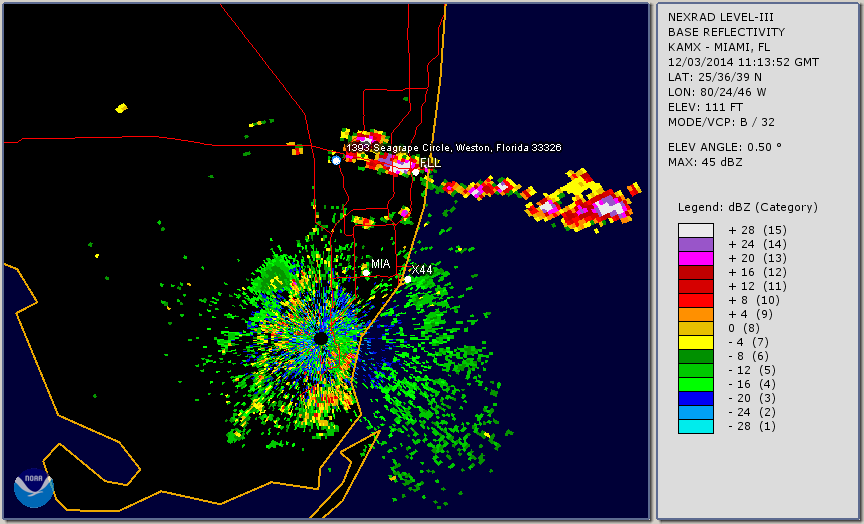Click the 'LAT: 25/36/39 N' text
The height and width of the screenshot is (524, 864).
point(715,77)
